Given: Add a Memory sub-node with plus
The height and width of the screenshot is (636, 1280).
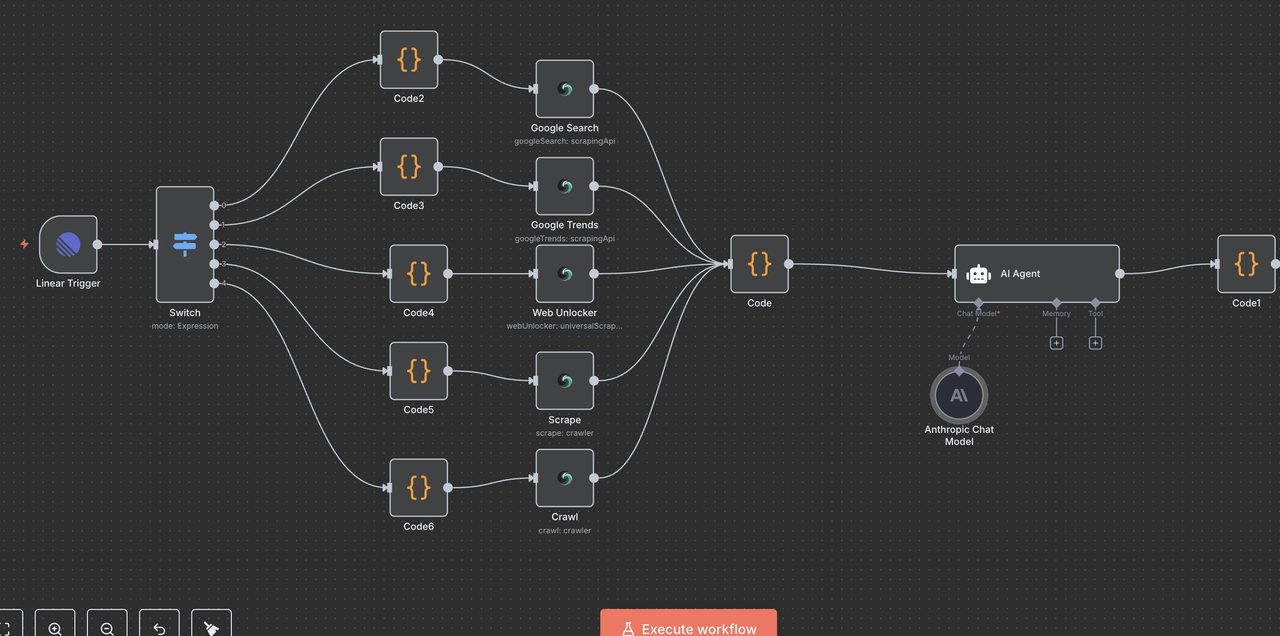Looking at the screenshot, I should [1056, 343].
